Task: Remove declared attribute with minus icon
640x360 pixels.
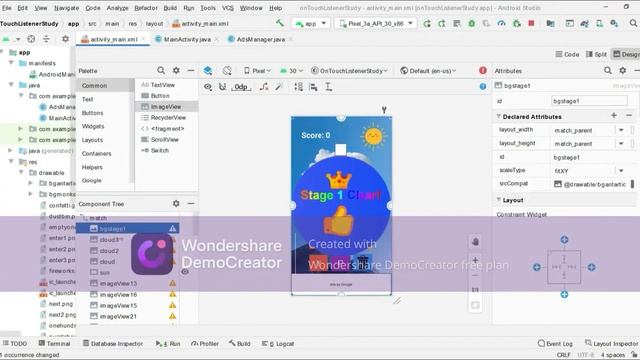Action: 629,116
